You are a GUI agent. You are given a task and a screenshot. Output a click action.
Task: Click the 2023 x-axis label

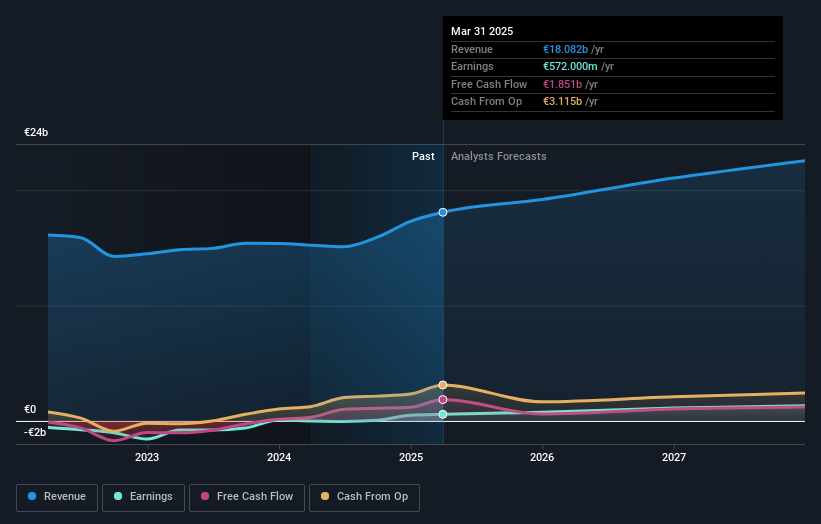click(147, 457)
